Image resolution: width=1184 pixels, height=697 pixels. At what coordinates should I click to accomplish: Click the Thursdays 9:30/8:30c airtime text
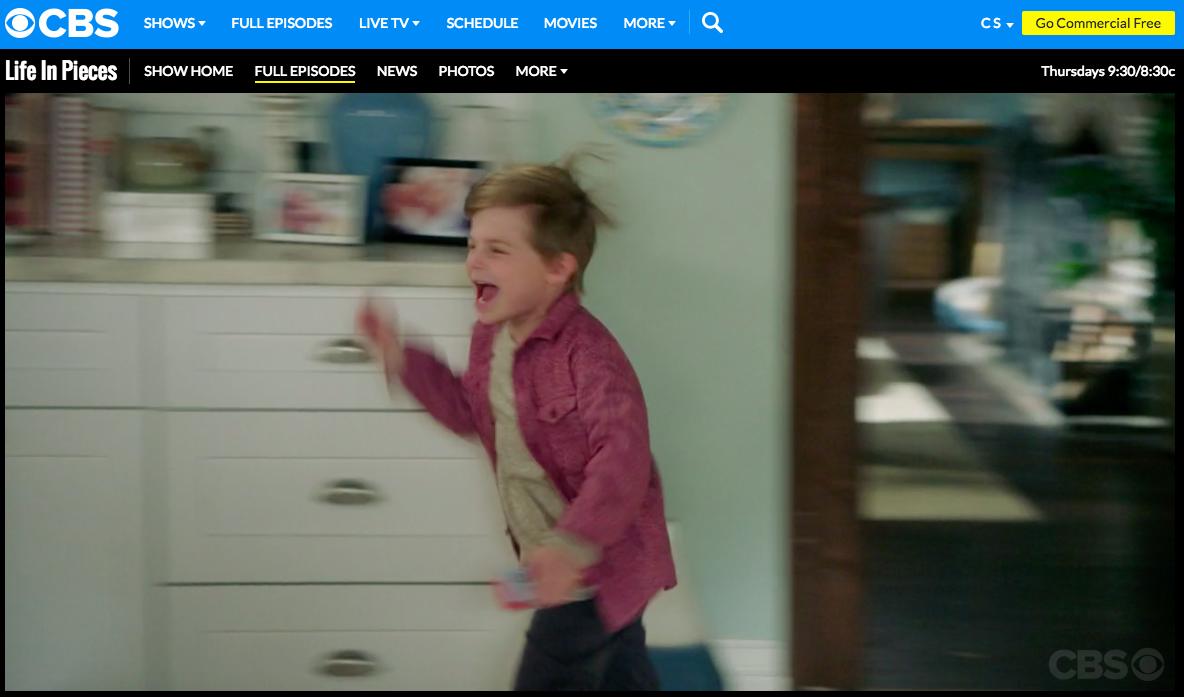[1108, 71]
